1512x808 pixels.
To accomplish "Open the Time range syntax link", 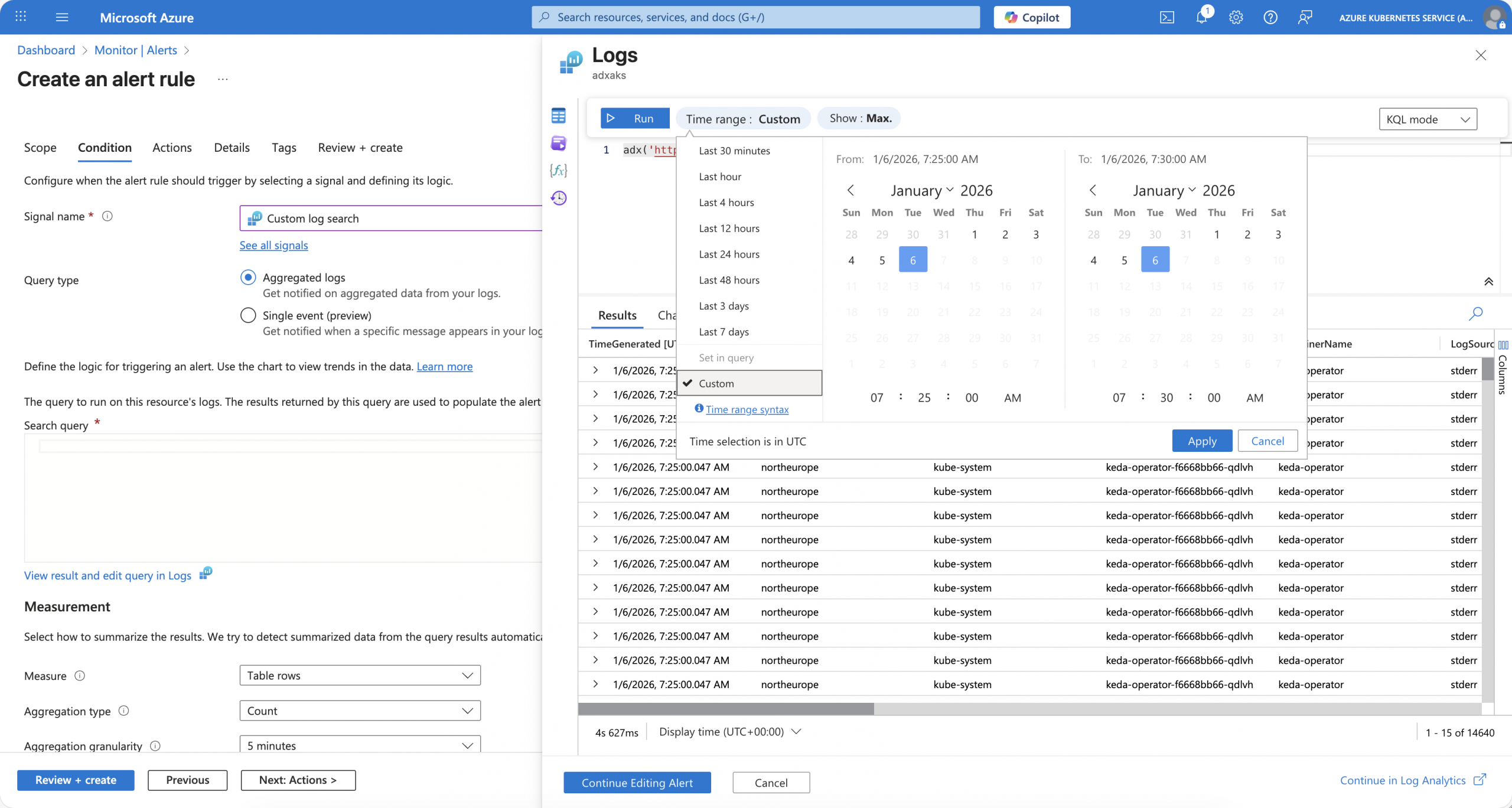I will click(x=747, y=409).
